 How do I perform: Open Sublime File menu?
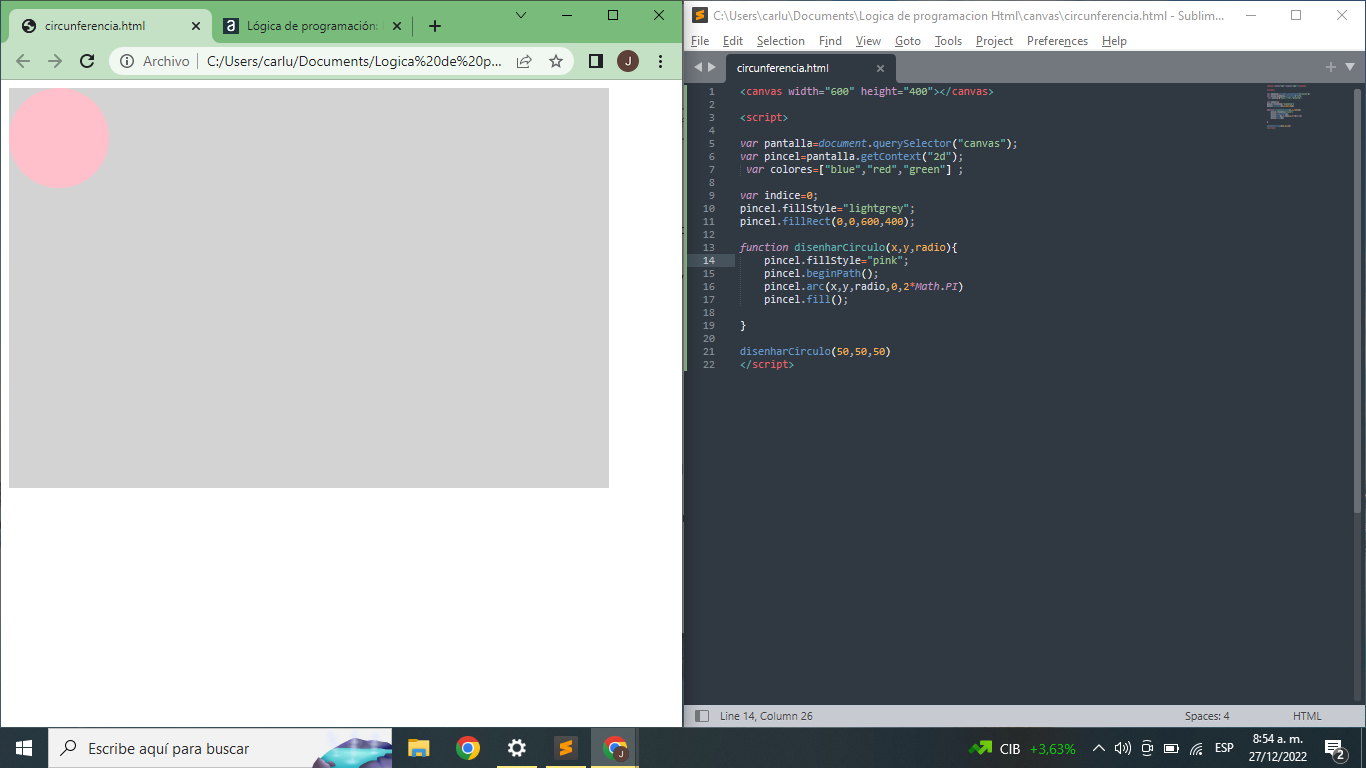point(700,41)
